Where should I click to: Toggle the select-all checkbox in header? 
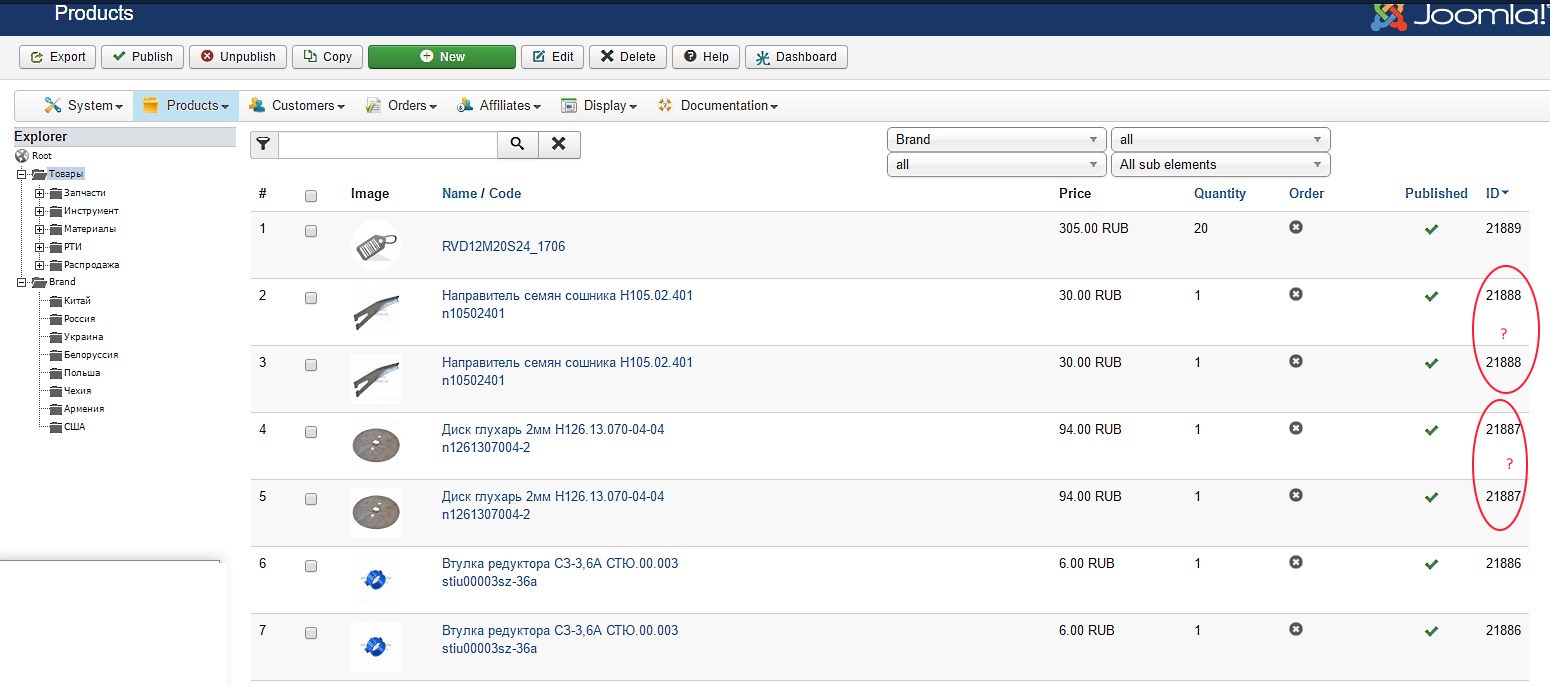point(311,197)
